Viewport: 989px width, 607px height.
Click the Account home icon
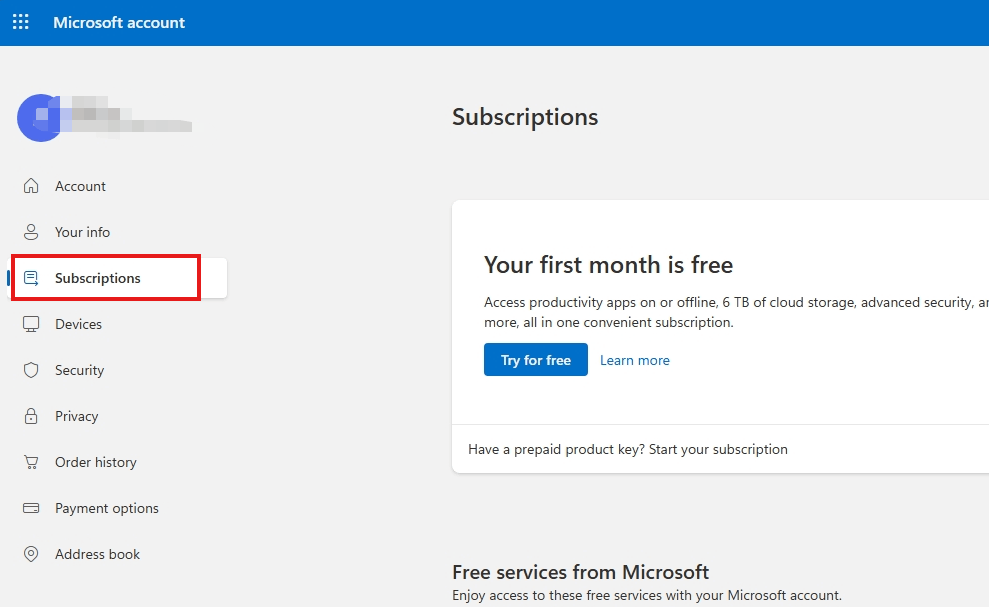pyautogui.click(x=31, y=186)
